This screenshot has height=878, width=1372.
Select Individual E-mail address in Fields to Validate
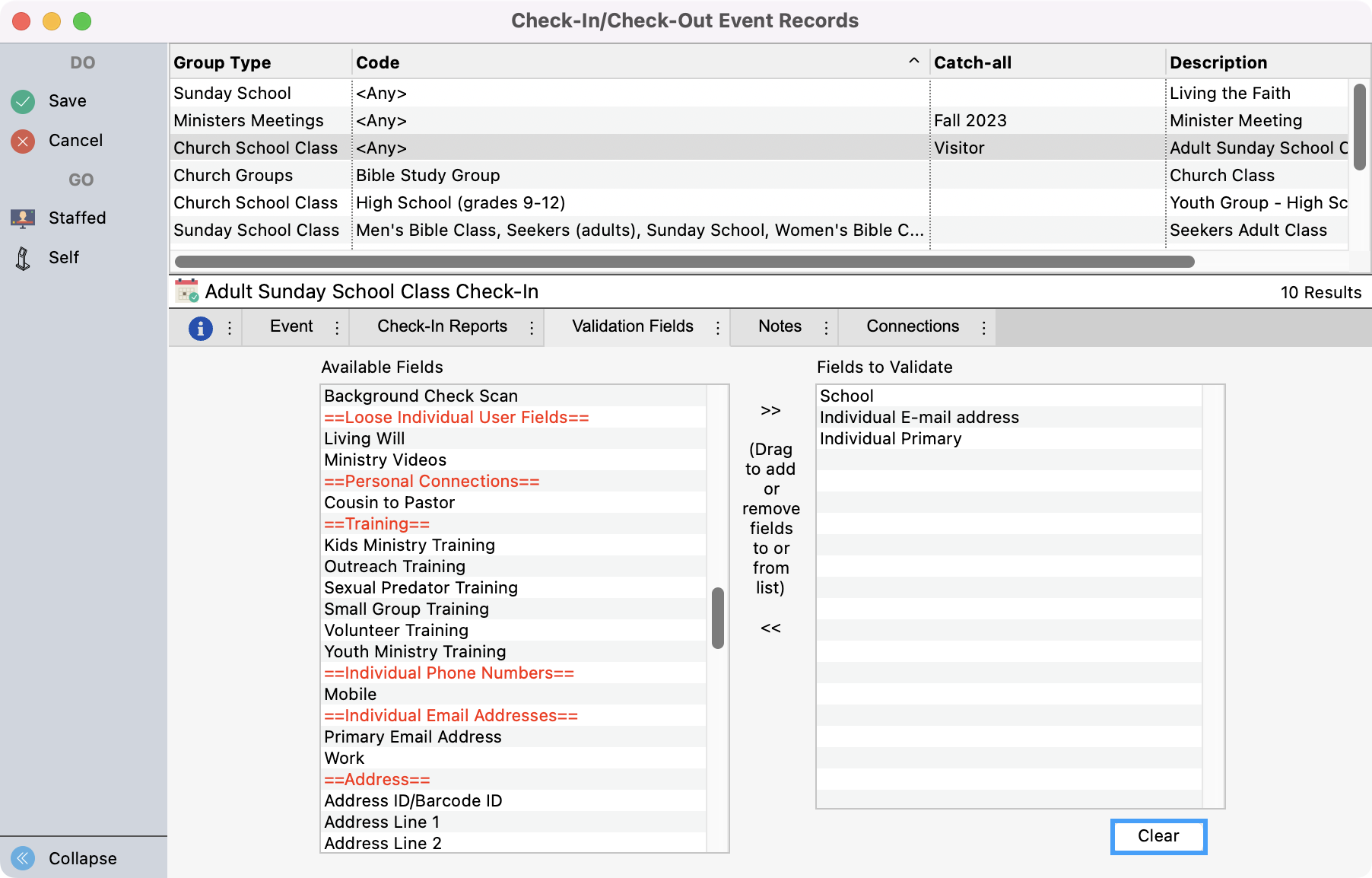(x=919, y=417)
